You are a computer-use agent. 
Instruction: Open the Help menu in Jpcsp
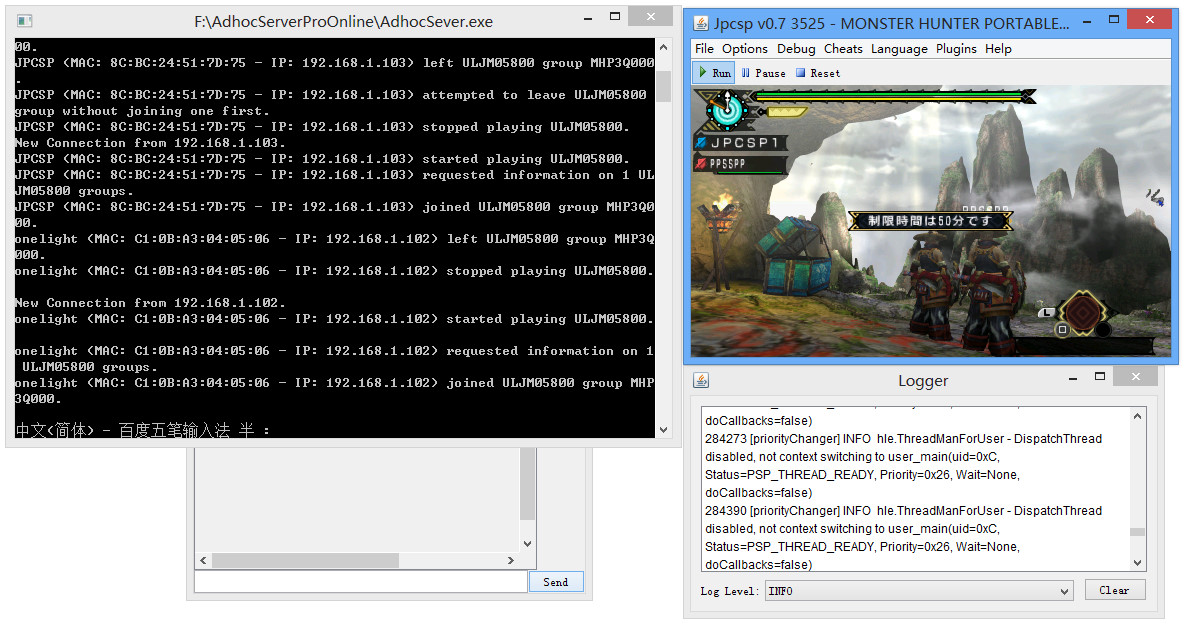[x=997, y=48]
